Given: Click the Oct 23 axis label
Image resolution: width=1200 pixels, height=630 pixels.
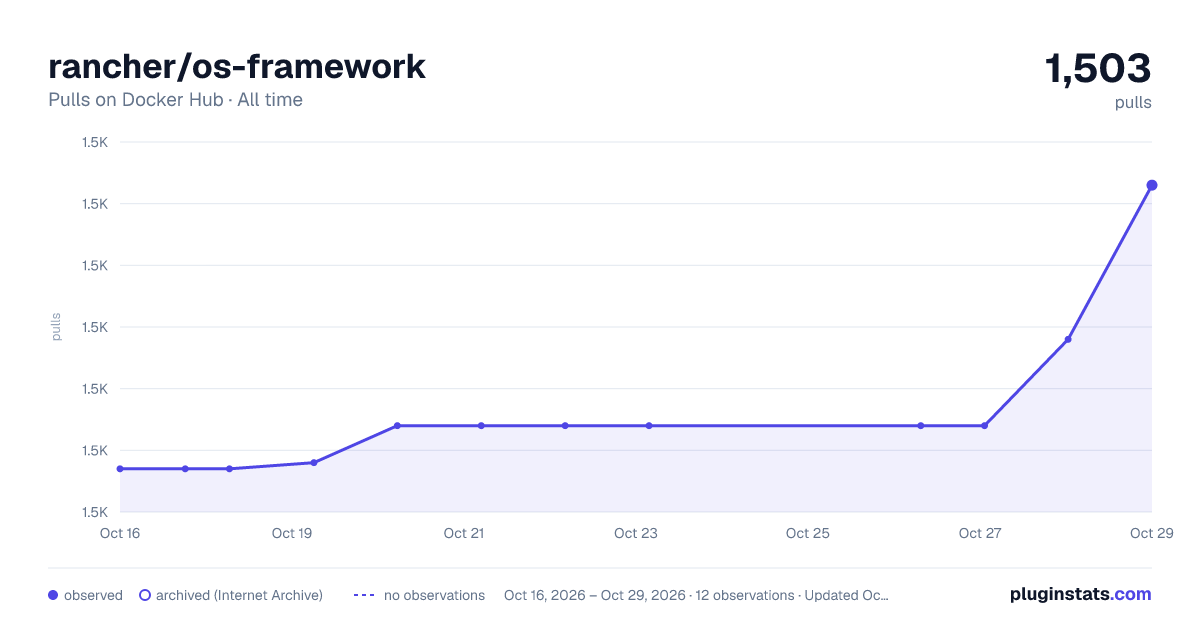Looking at the screenshot, I should tap(636, 533).
